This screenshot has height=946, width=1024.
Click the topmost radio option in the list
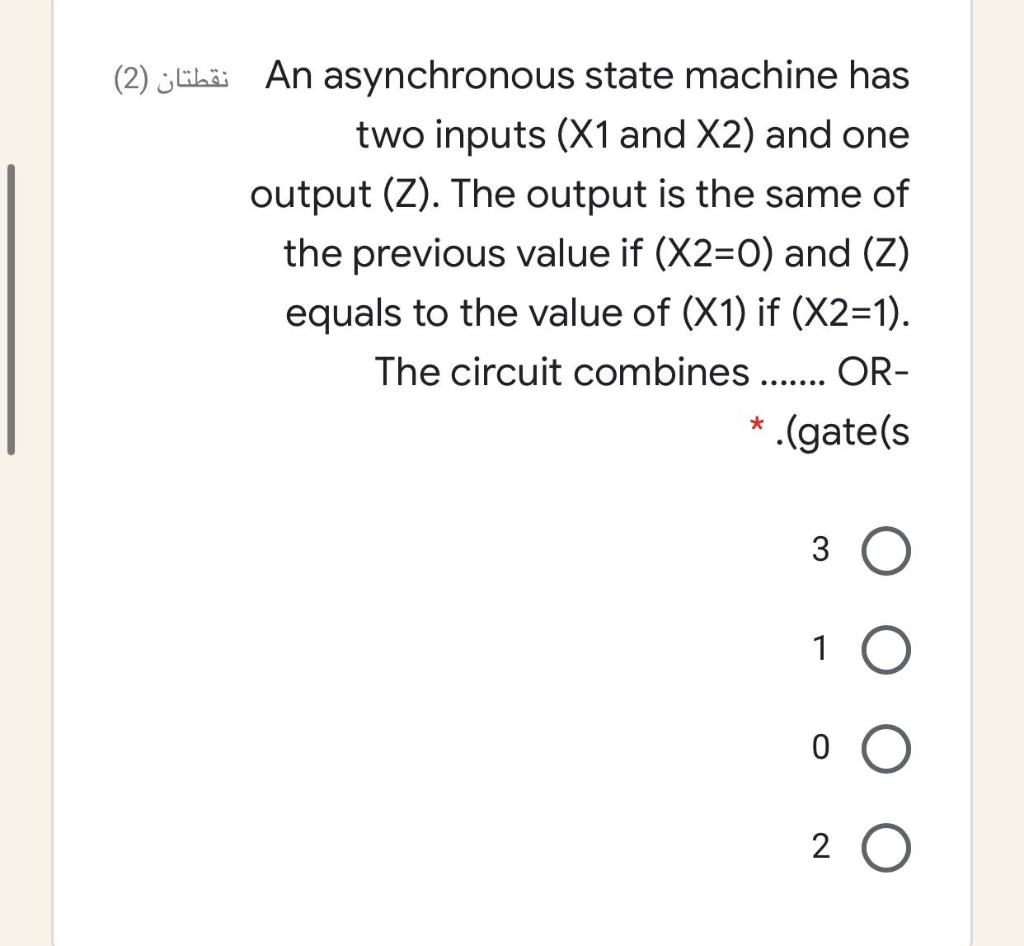[x=888, y=549]
